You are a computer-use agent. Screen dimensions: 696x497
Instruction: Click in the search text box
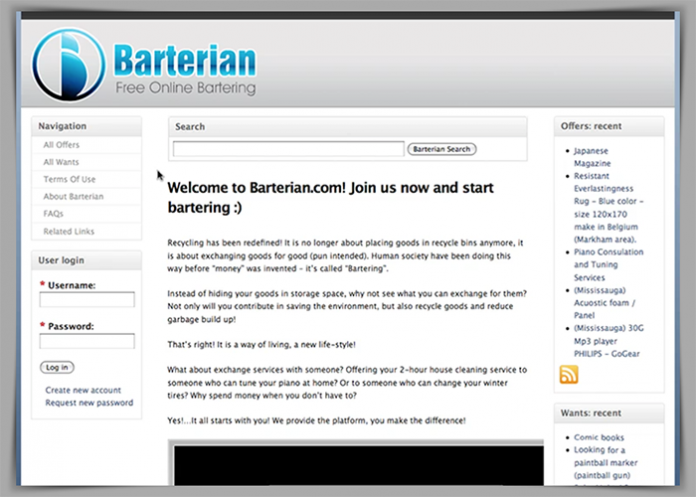[x=289, y=149]
